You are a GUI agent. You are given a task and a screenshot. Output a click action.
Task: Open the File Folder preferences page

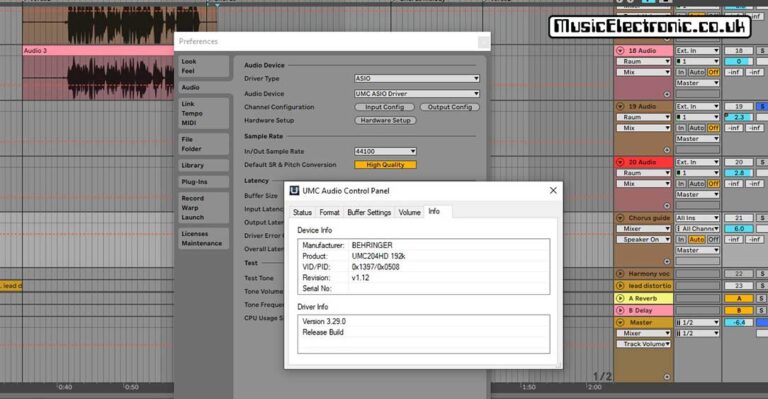[x=203, y=144]
